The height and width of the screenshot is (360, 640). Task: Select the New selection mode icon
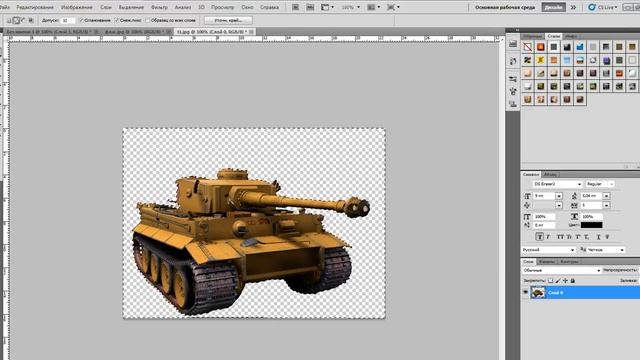coord(9,20)
